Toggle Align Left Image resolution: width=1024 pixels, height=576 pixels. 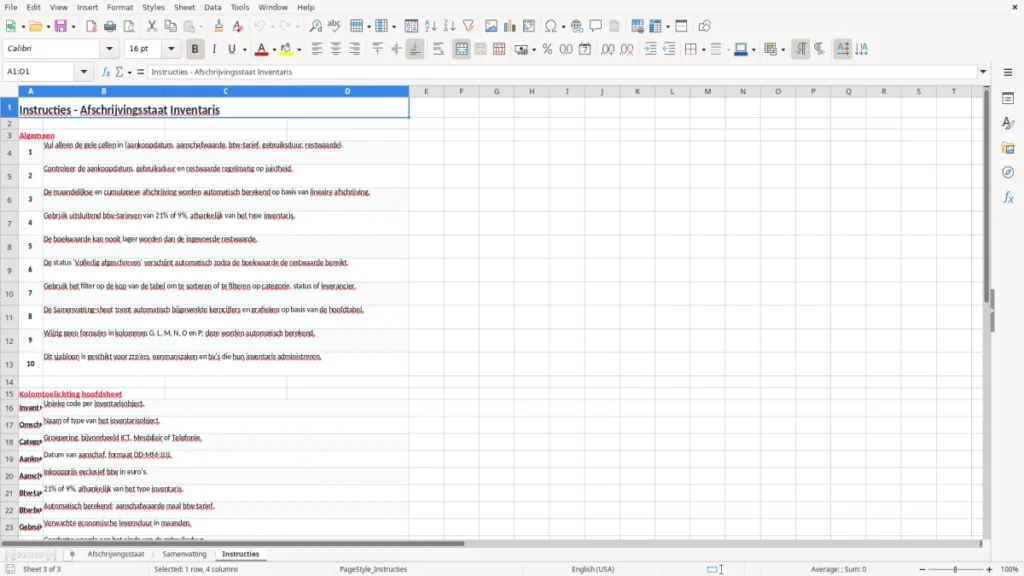317,49
